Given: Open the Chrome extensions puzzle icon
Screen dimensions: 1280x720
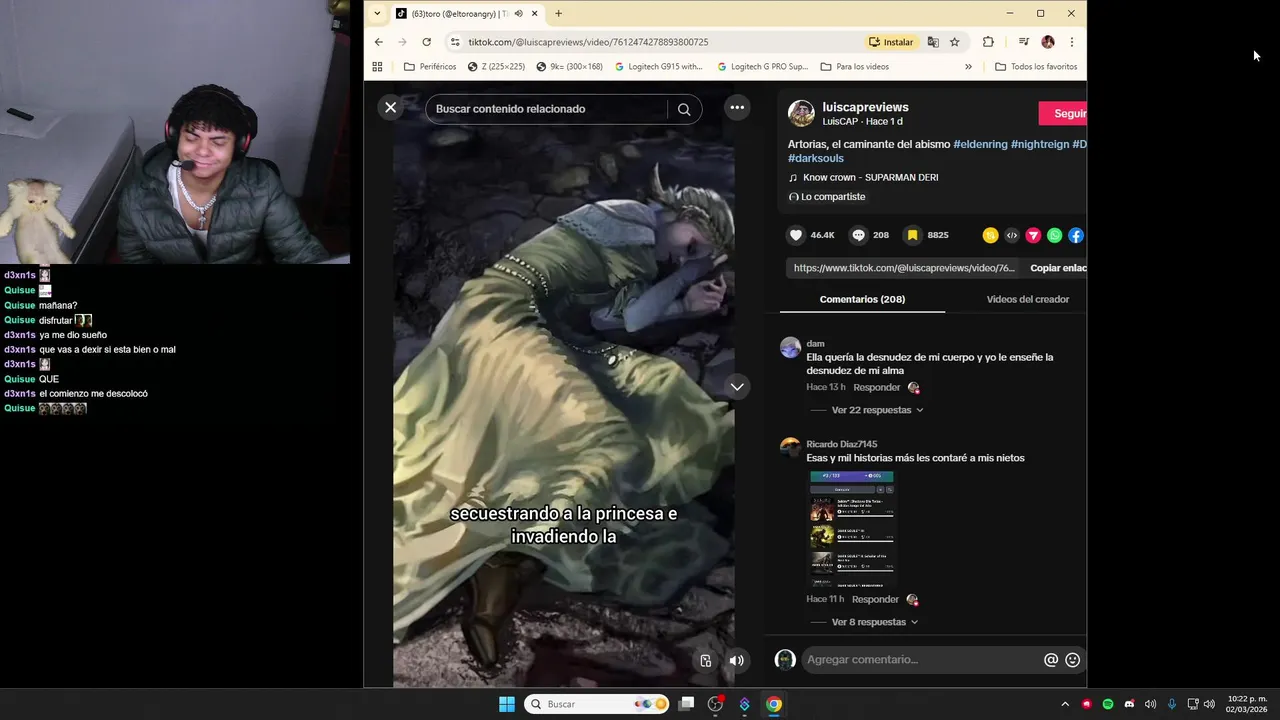Looking at the screenshot, I should tap(988, 42).
